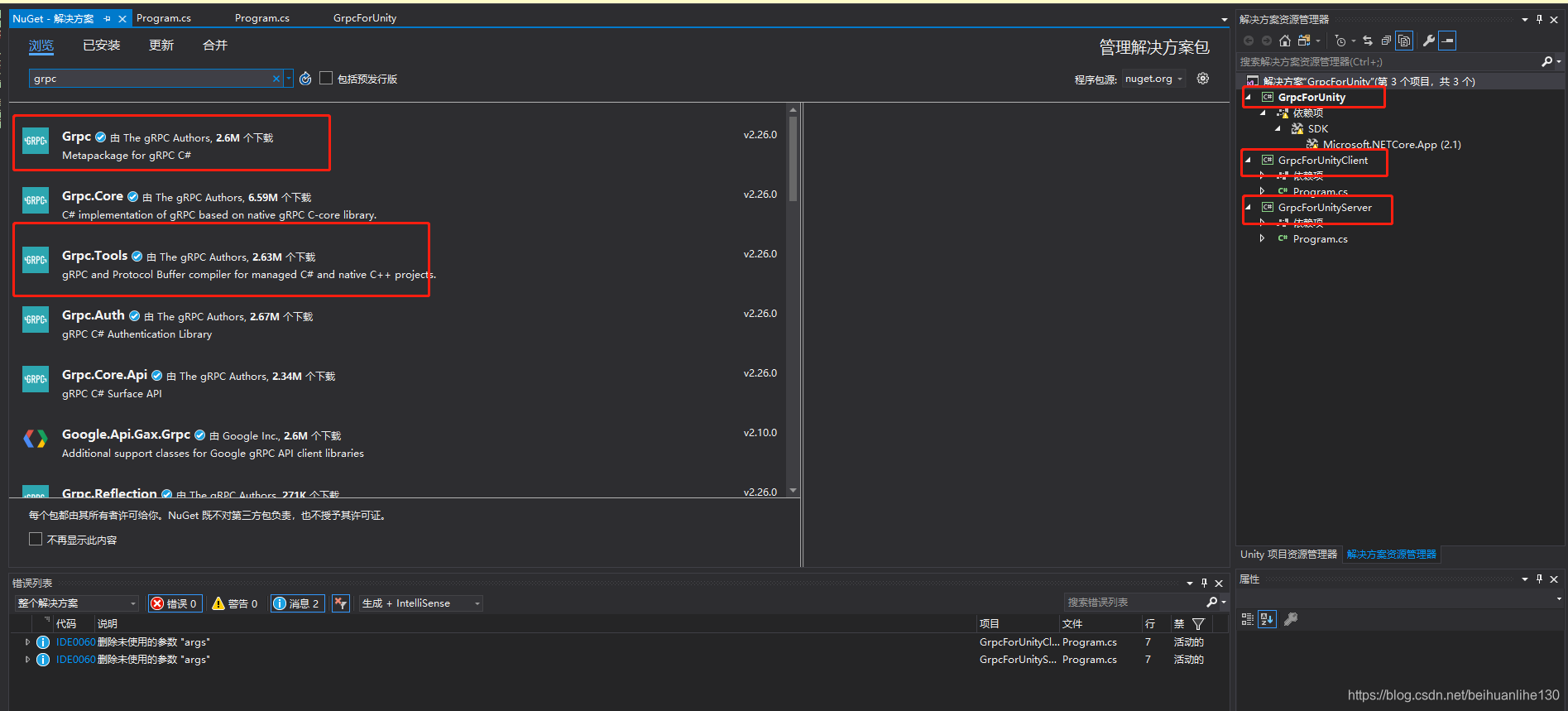This screenshot has width=1568, height=711.
Task: Switch to Unity Project Explorer tab
Action: click(1288, 554)
